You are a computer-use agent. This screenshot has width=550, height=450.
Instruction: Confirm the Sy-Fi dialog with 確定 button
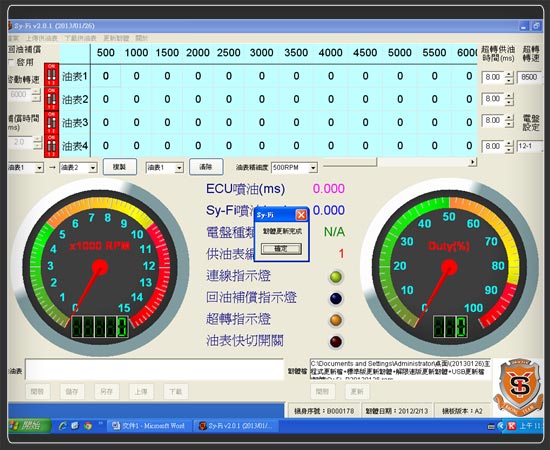pyautogui.click(x=281, y=249)
